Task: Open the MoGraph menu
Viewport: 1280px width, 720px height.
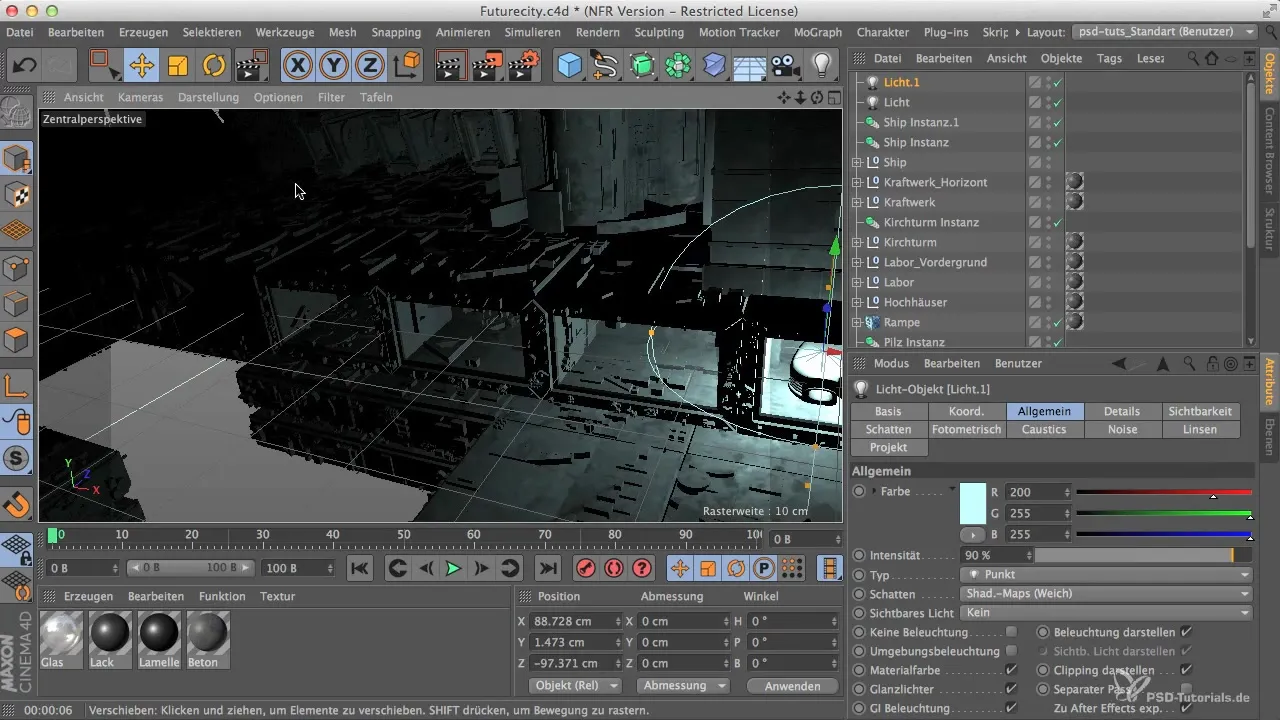Action: [817, 32]
